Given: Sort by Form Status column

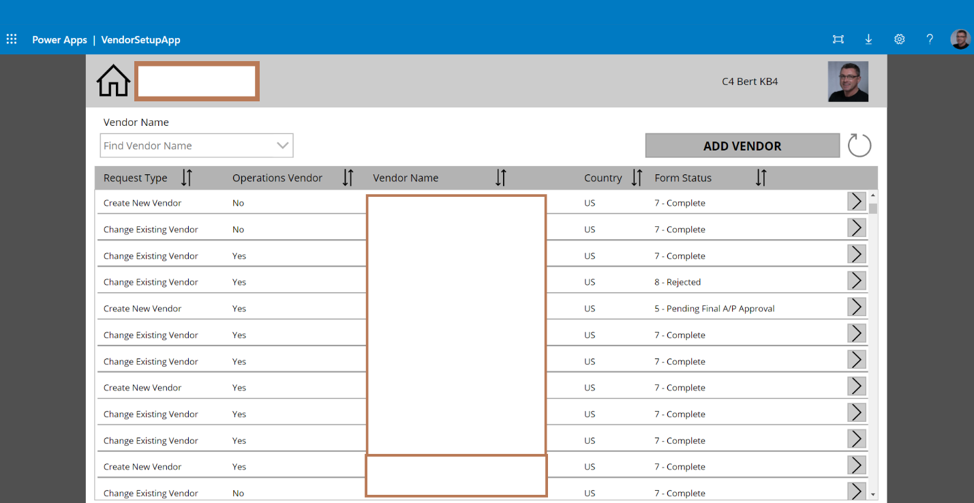Looking at the screenshot, I should pos(761,178).
